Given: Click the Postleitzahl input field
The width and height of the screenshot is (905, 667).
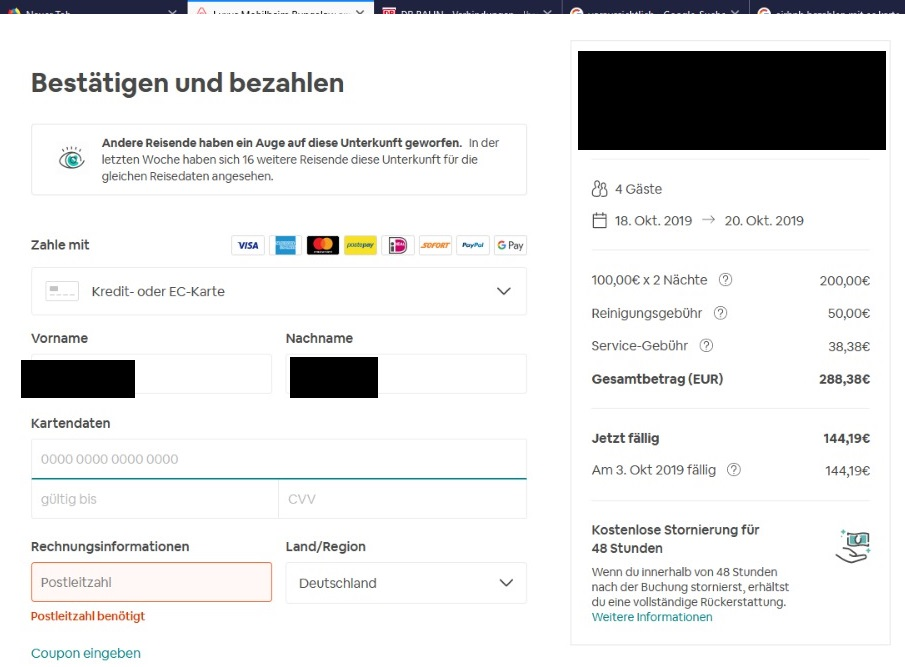Looking at the screenshot, I should pos(151,583).
